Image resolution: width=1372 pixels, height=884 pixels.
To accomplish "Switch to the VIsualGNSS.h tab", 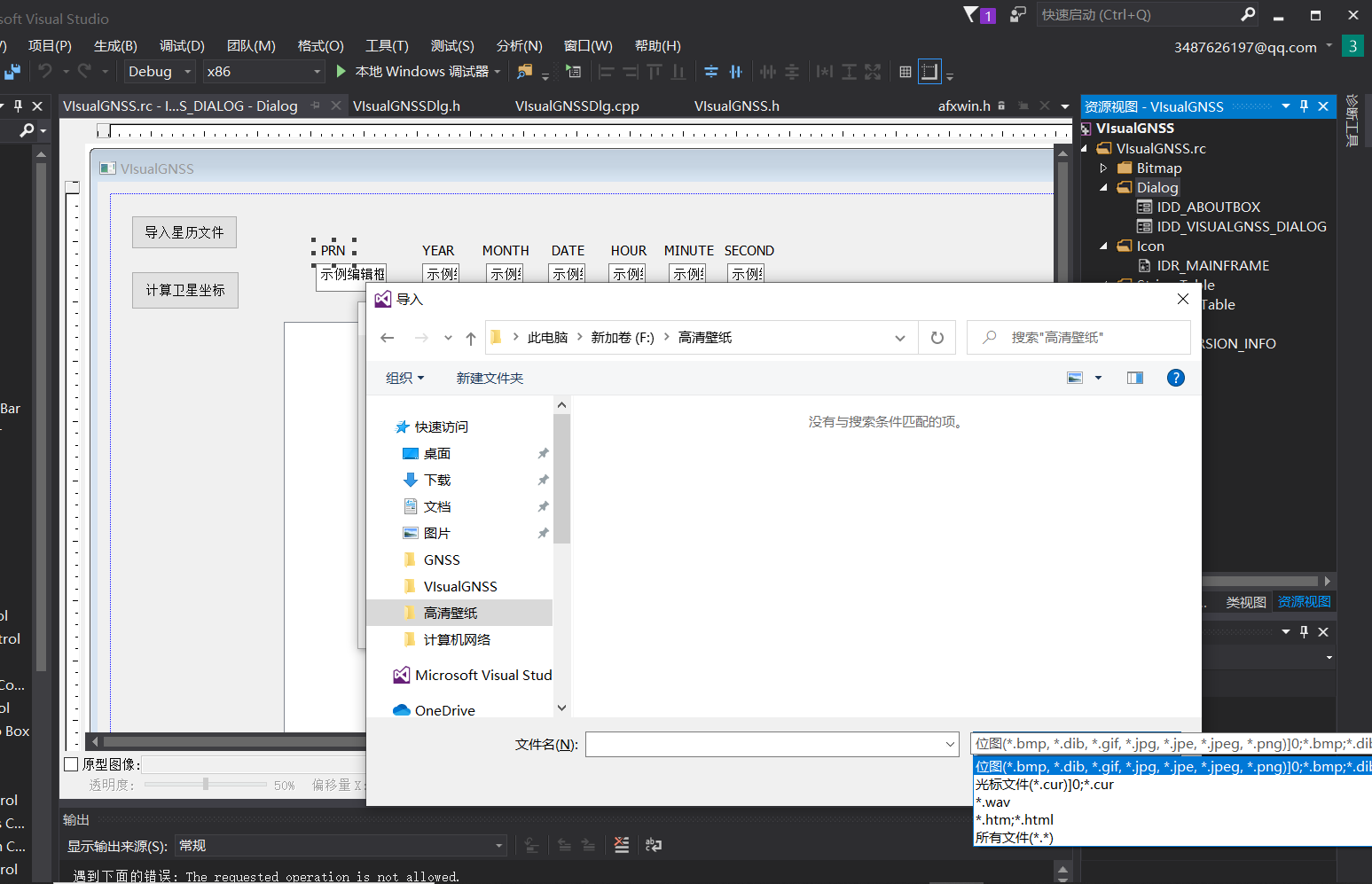I will click(x=737, y=106).
